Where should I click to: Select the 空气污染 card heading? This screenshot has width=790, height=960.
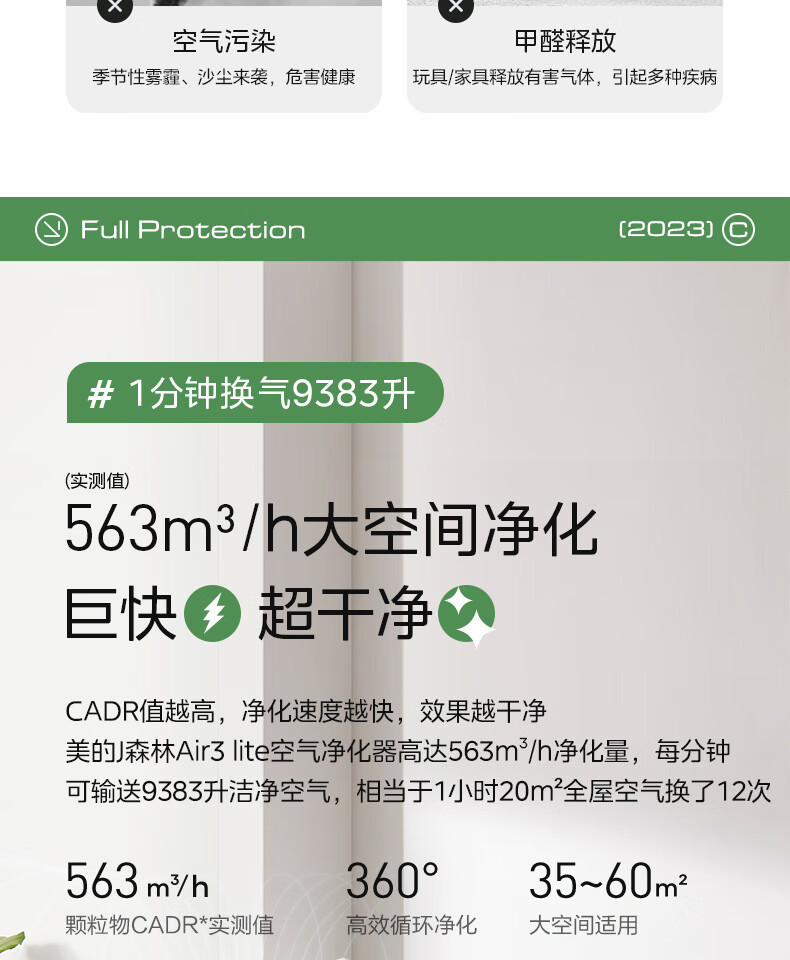point(224,42)
